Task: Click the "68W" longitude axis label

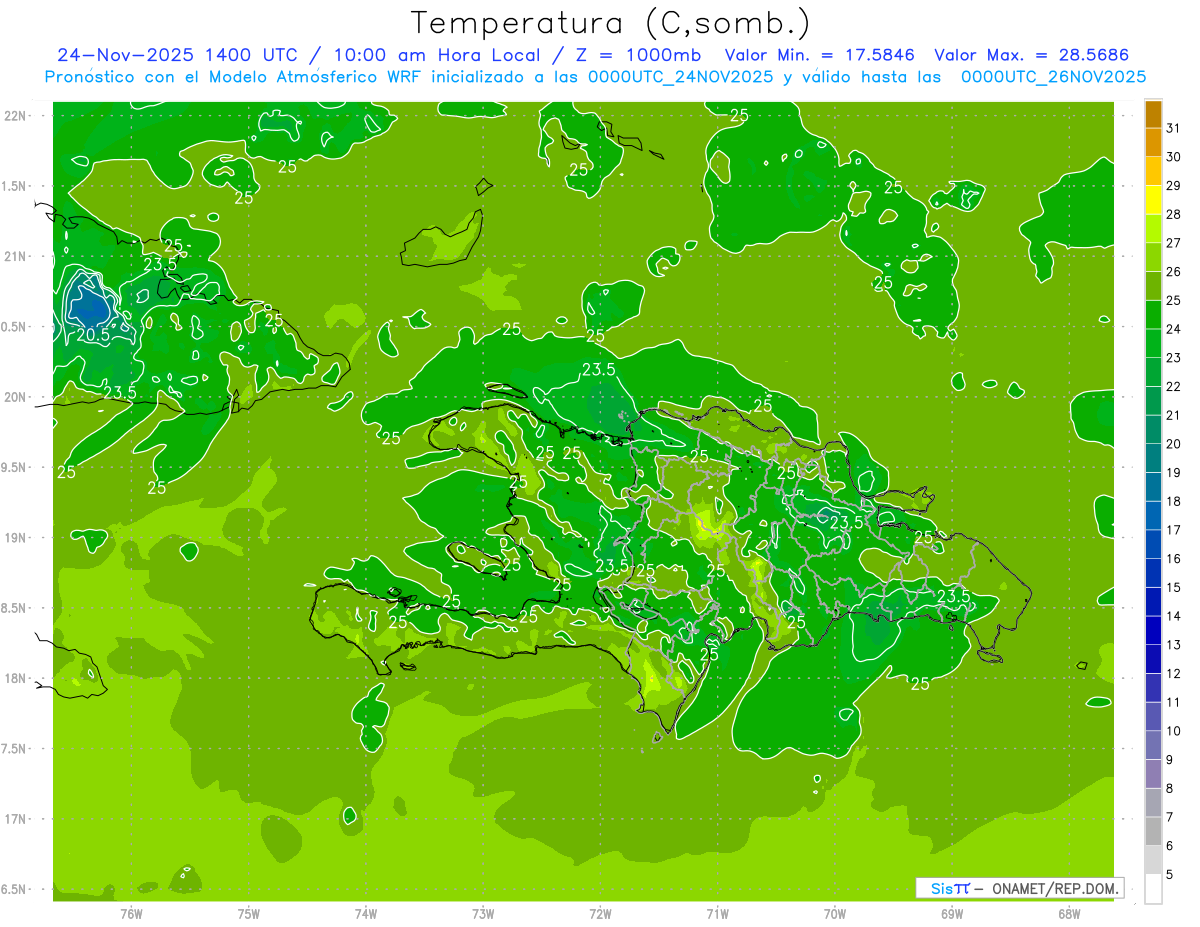Action: pyautogui.click(x=1069, y=913)
